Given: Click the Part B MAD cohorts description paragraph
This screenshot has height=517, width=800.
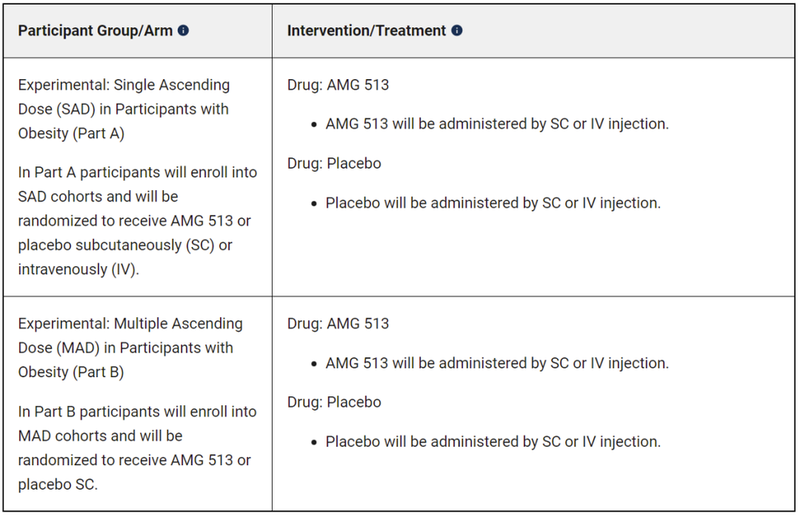Looking at the screenshot, I should [135, 447].
